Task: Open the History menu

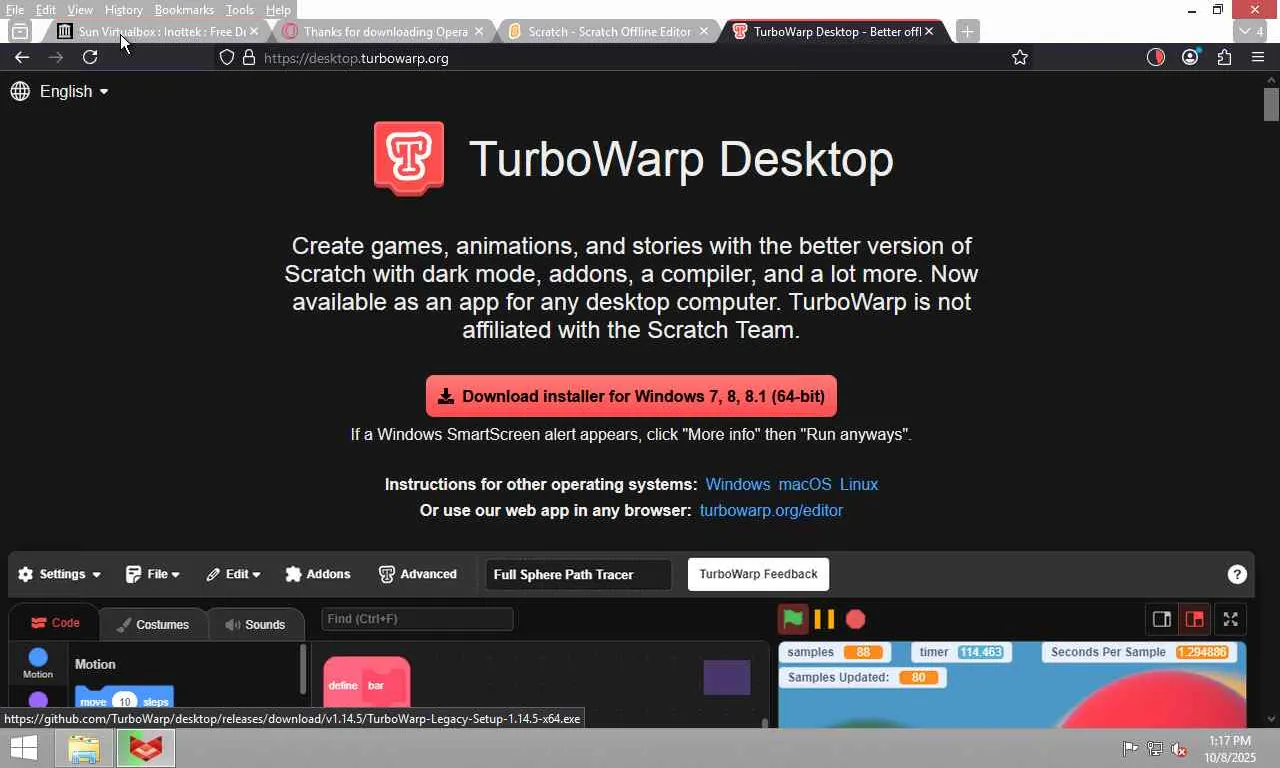Action: click(123, 10)
